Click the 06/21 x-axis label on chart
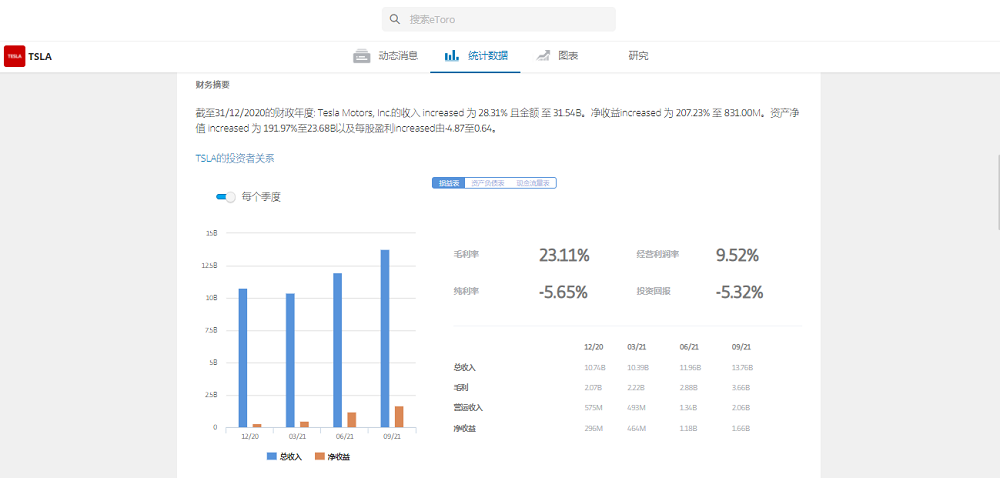 [x=345, y=437]
